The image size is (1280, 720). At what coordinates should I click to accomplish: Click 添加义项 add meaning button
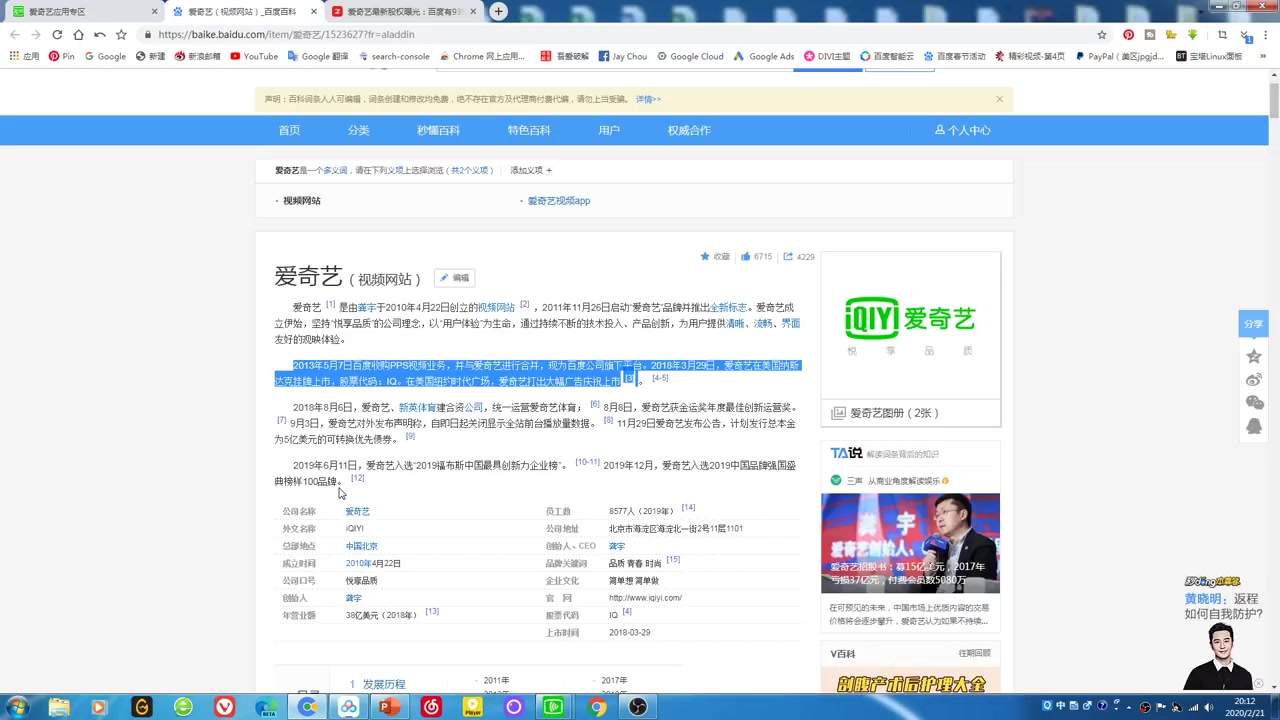[x=531, y=170]
